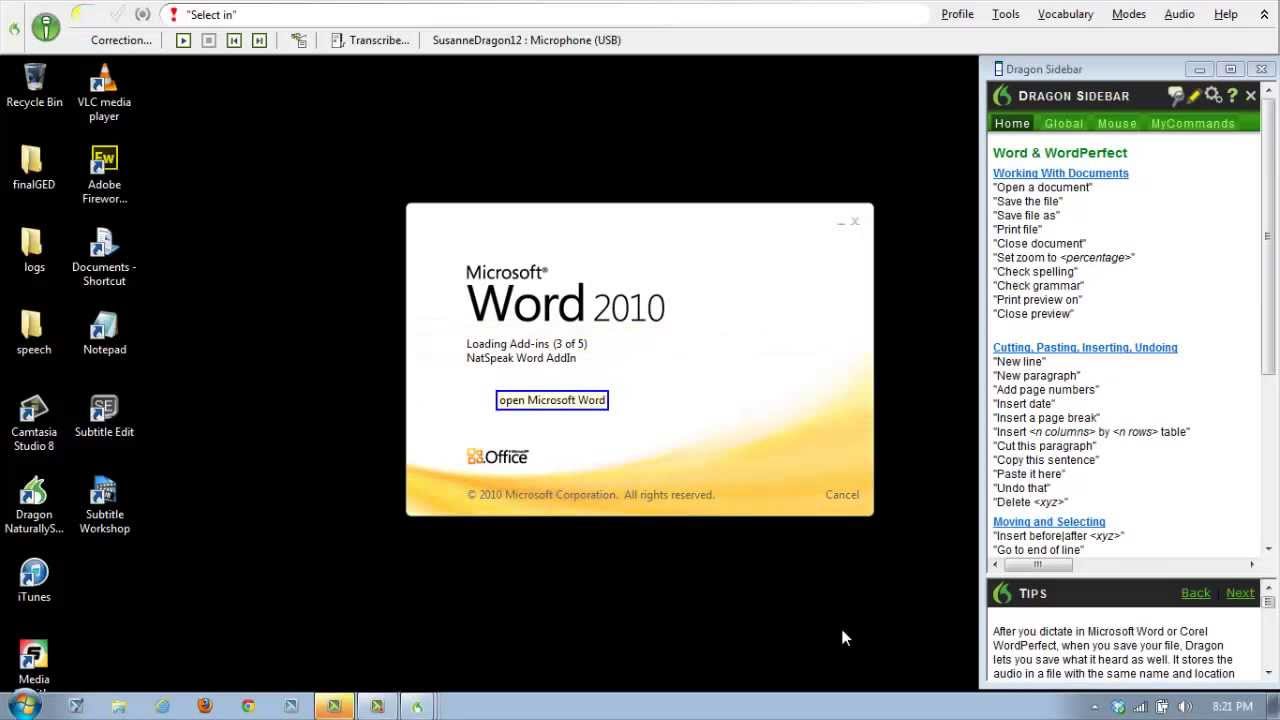This screenshot has height=720, width=1280.
Task: Open the Modes menu
Action: [1129, 14]
